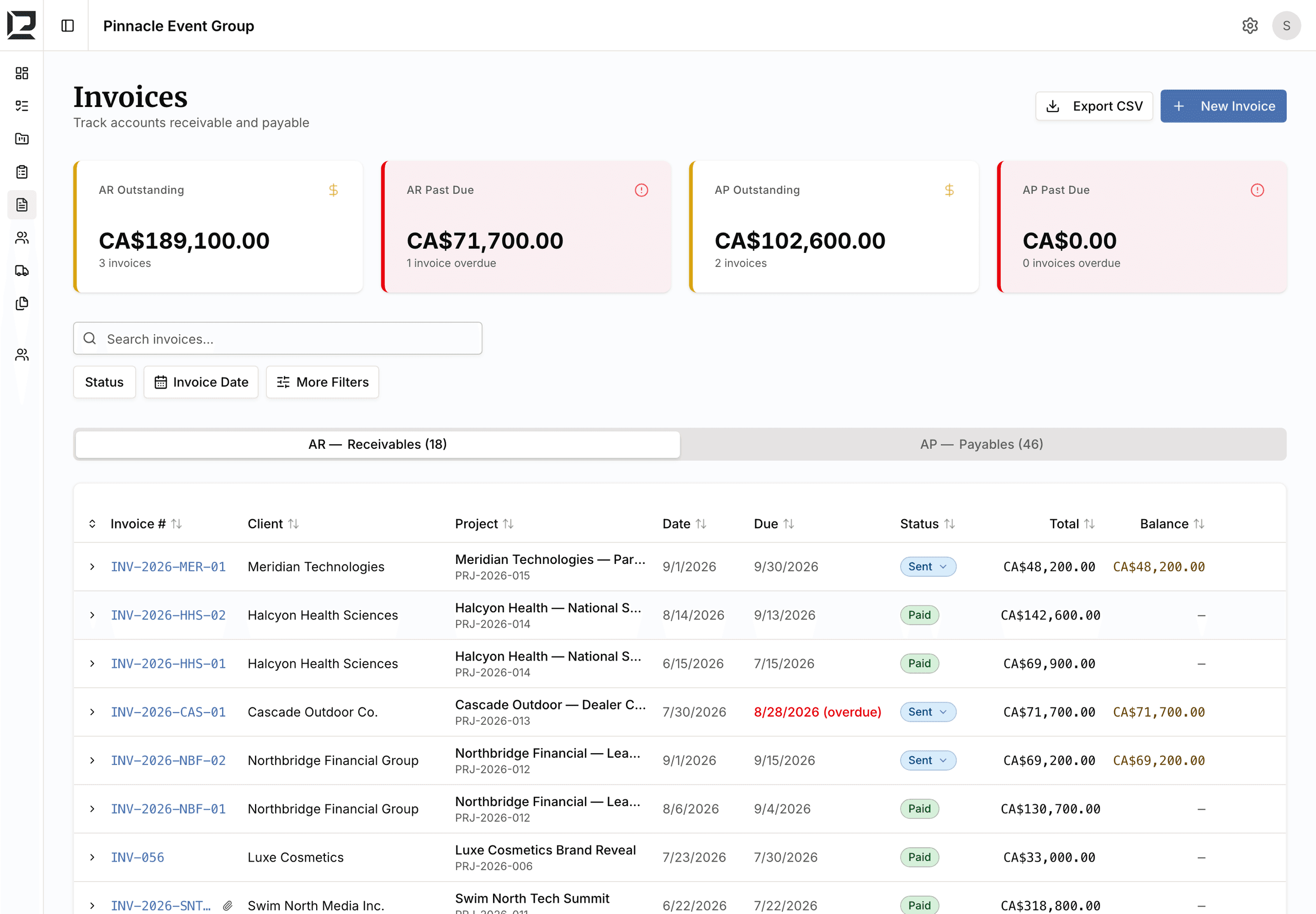Viewport: 1316px width, 914px height.
Task: Open the team users icon at sidebar bottom
Action: 22,355
